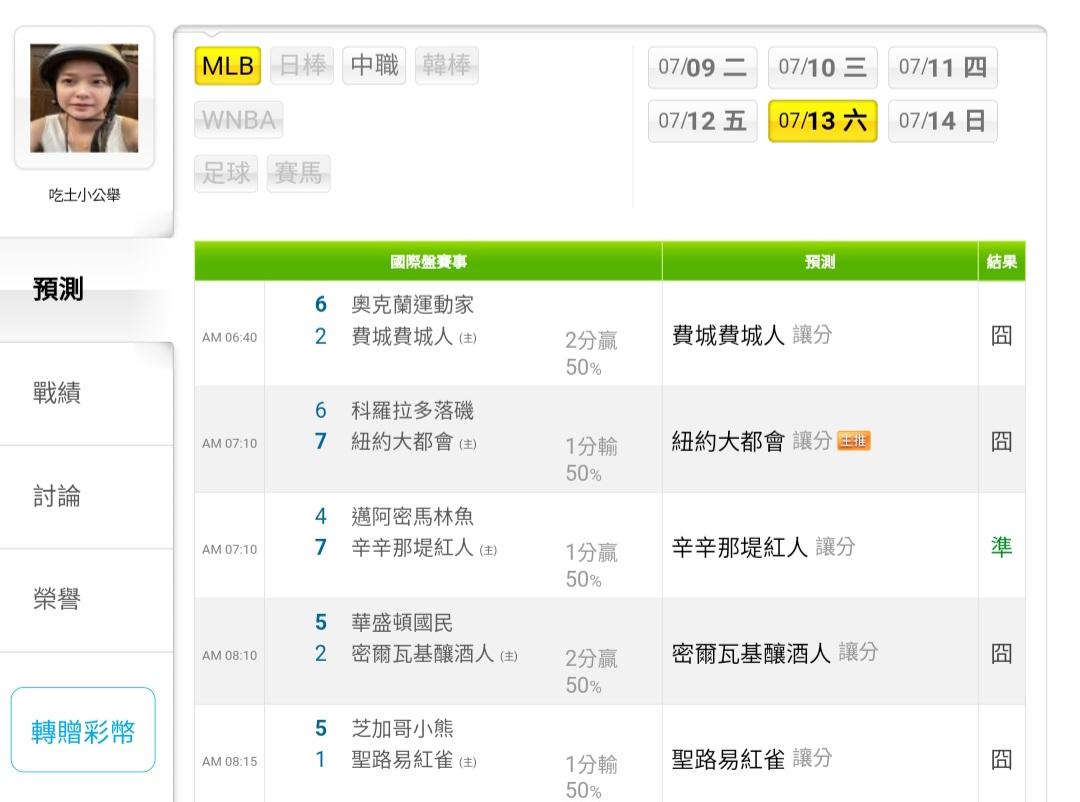Click team name 華盛頓國民
Screen dimensions: 1080x802
click(402, 623)
